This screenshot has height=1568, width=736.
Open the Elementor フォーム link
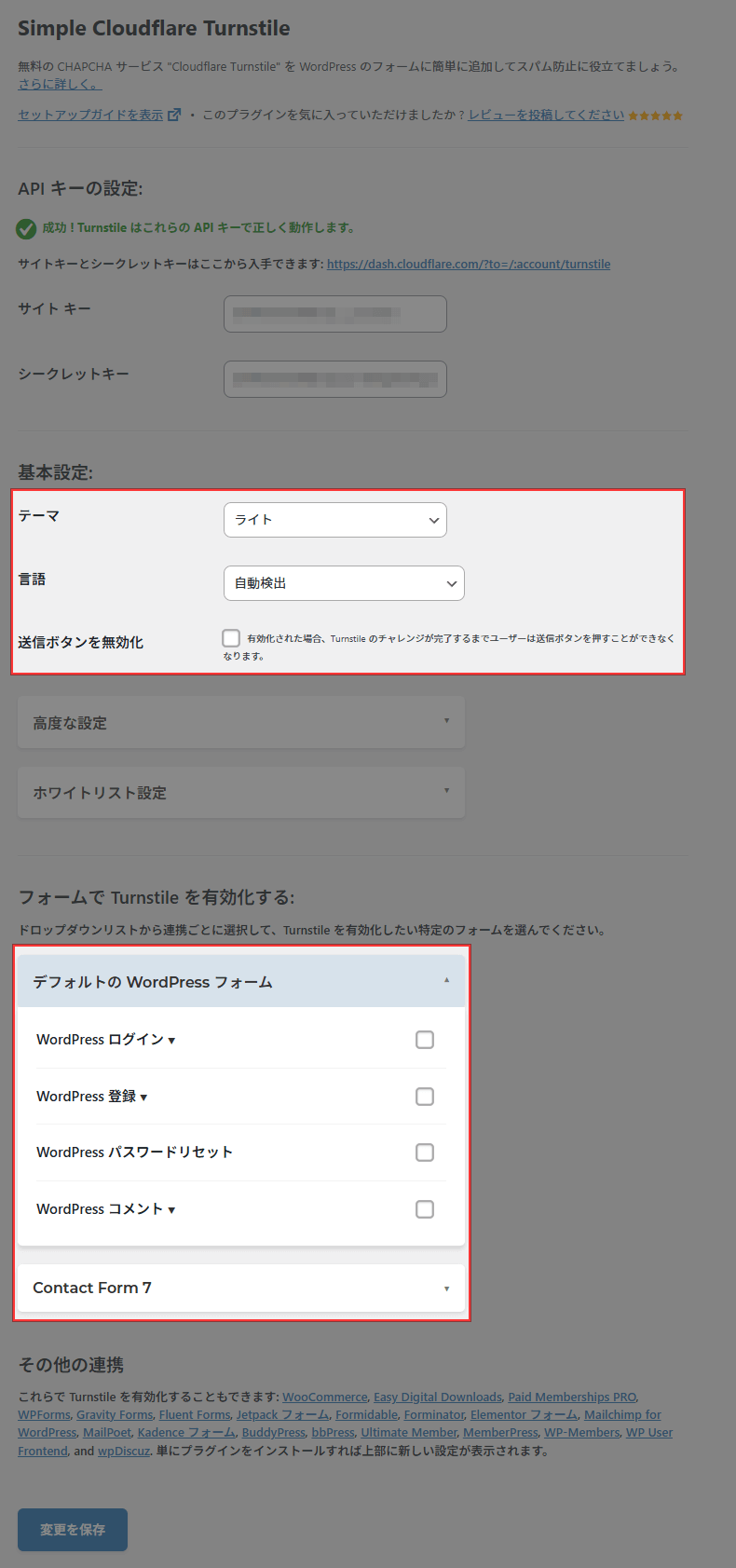[524, 1414]
